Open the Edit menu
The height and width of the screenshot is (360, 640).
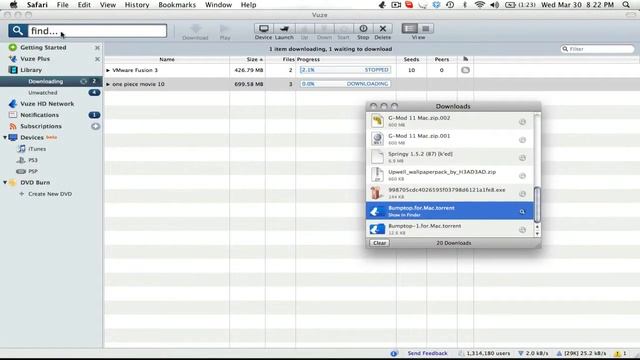click(x=84, y=5)
